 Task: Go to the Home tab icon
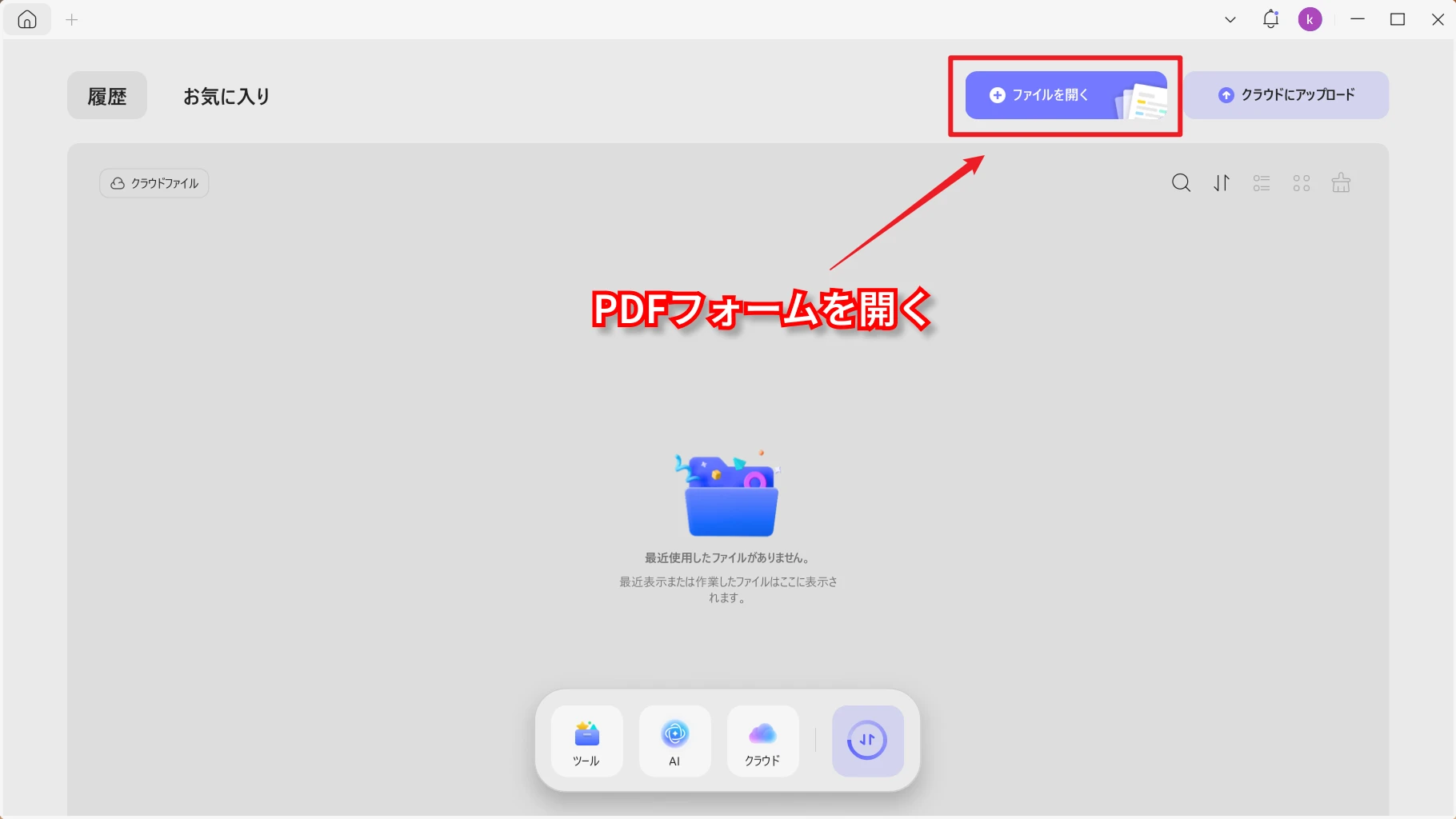click(x=27, y=20)
